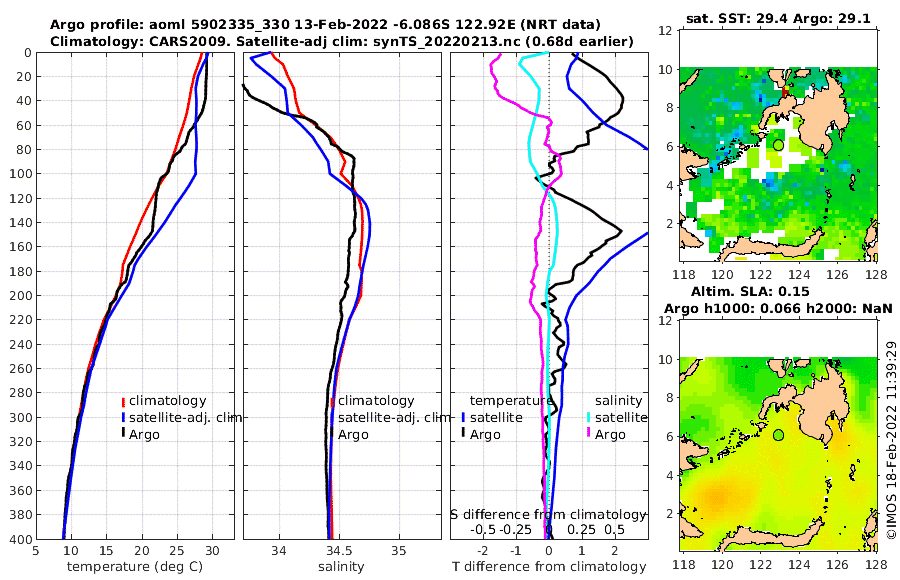The image size is (900, 580).
Task: Click the Climatology CARS2009 subtitle line
Action: click(x=342, y=41)
